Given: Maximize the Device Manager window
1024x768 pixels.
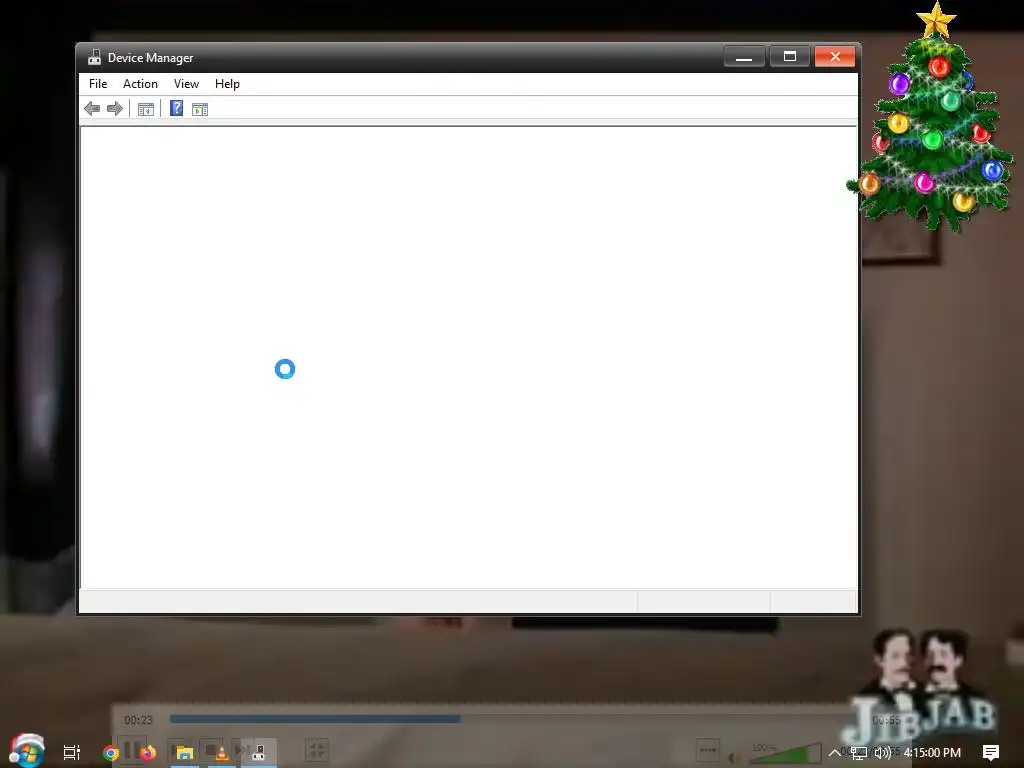Looking at the screenshot, I should pyautogui.click(x=790, y=56).
